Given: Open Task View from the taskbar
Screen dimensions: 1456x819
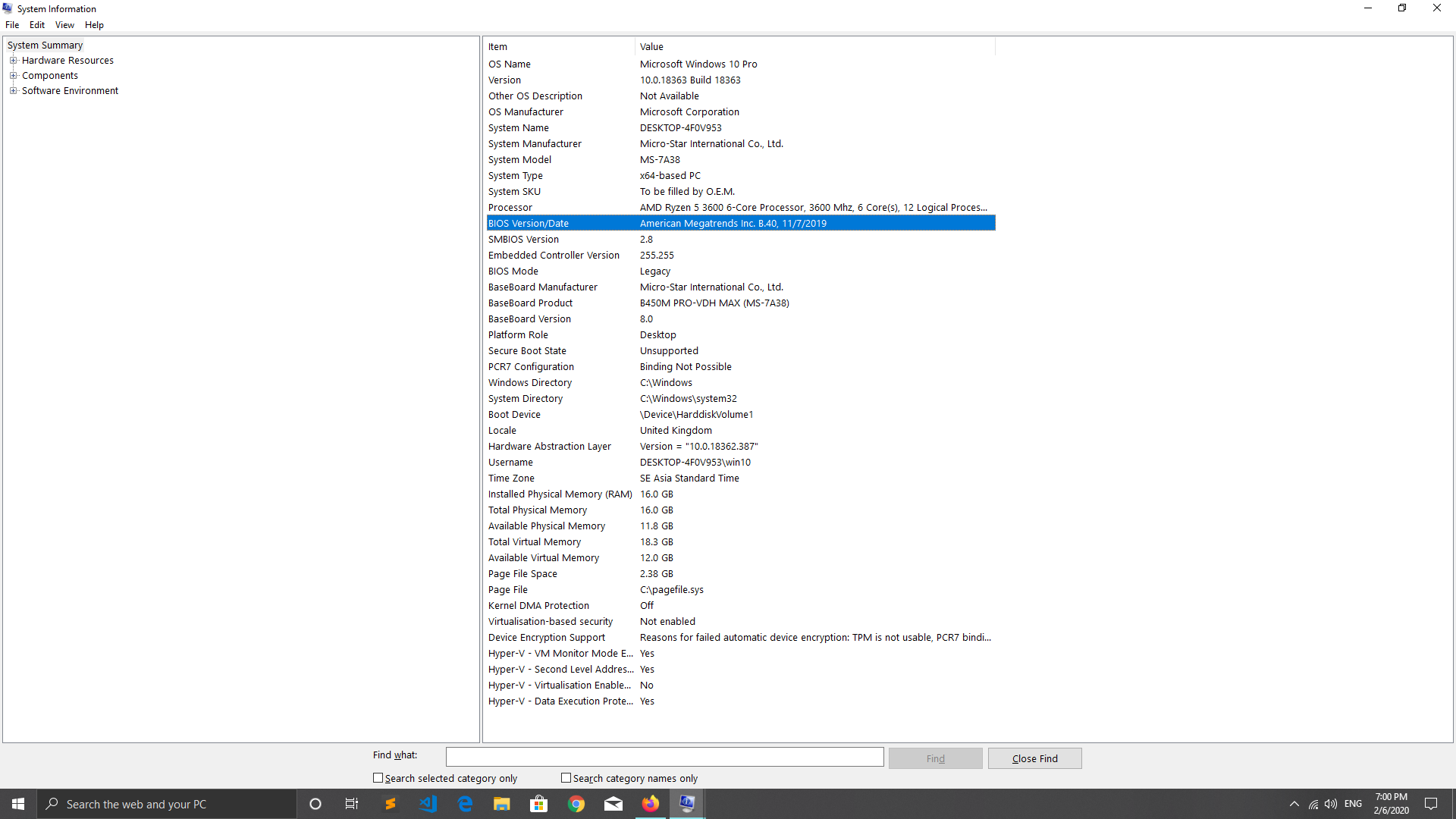Looking at the screenshot, I should pos(352,804).
